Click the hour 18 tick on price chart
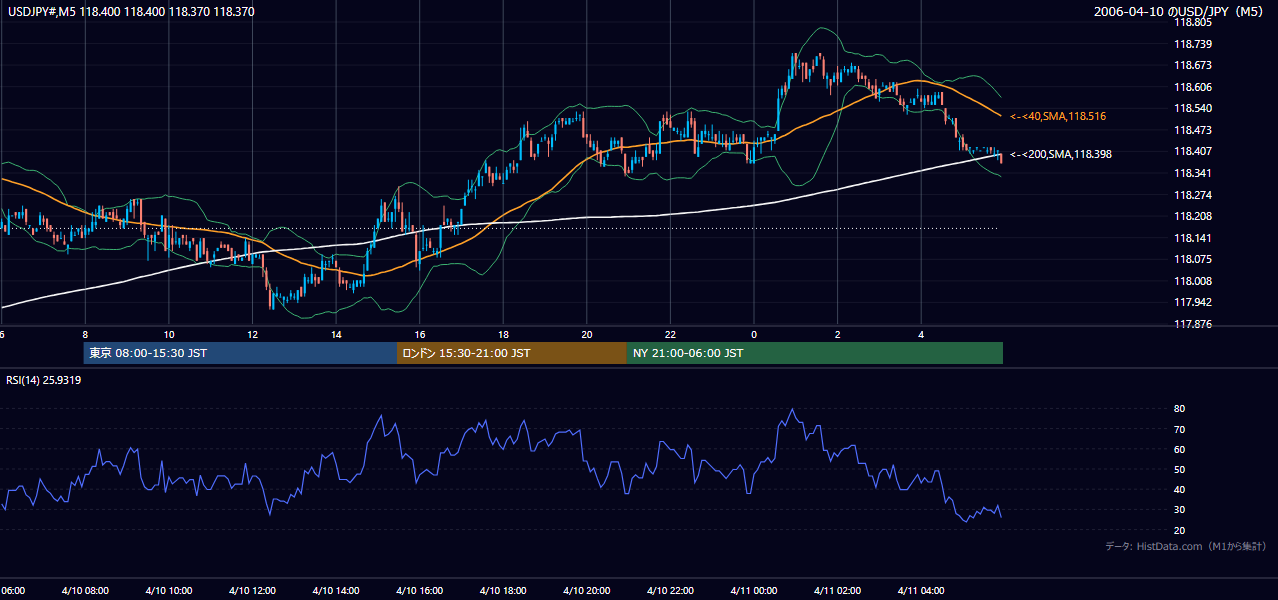The image size is (1278, 600). (503, 335)
